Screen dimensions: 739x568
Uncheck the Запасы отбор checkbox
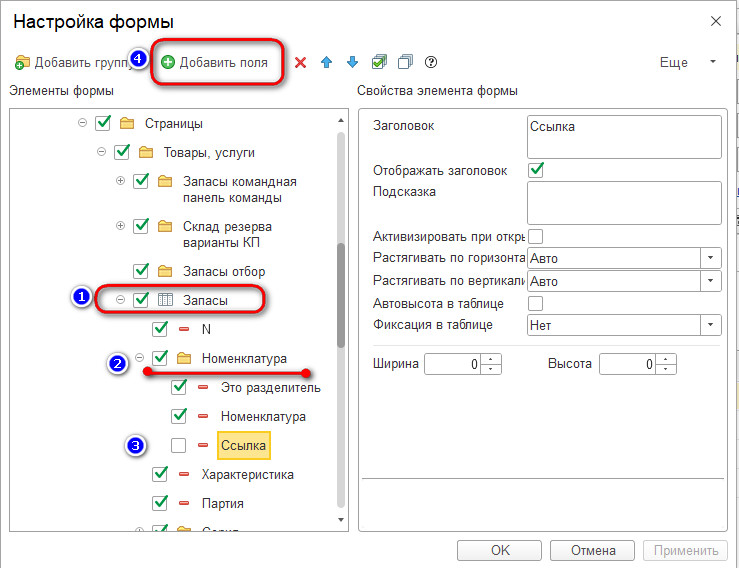coord(141,271)
